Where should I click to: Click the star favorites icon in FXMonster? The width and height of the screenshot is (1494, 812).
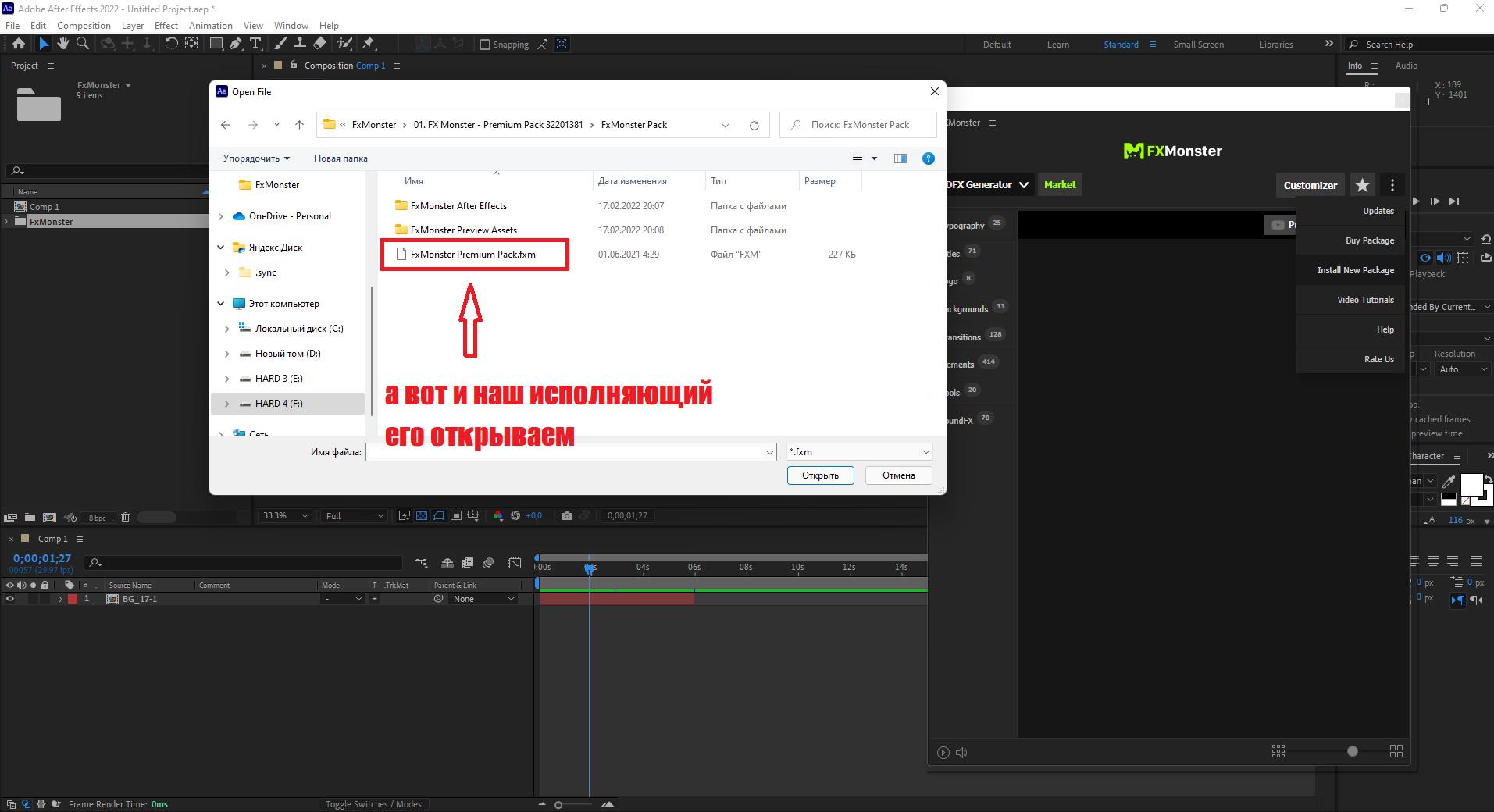[1363, 185]
